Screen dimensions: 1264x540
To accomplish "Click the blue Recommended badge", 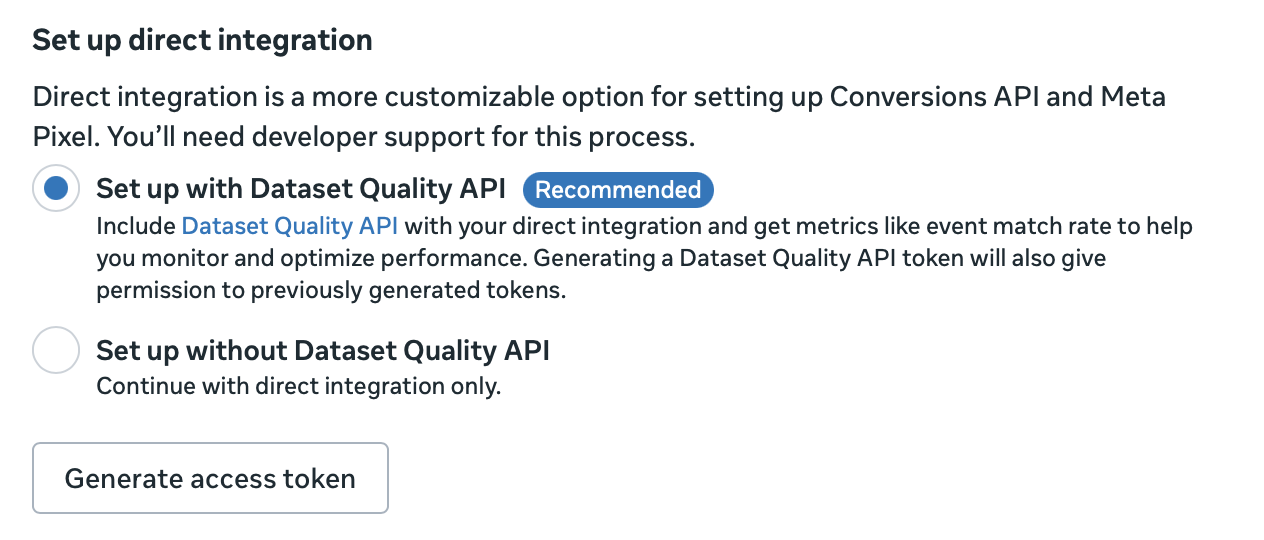I will pyautogui.click(x=618, y=190).
